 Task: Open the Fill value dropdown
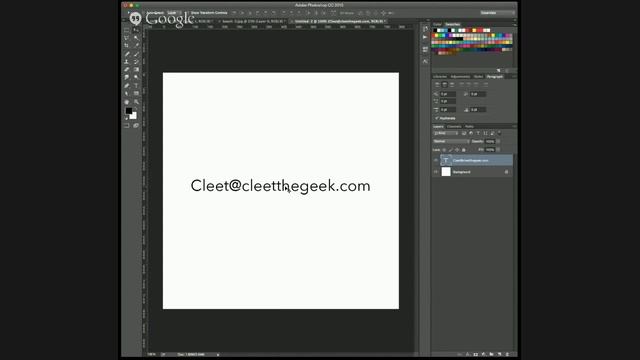pyautogui.click(x=498, y=150)
